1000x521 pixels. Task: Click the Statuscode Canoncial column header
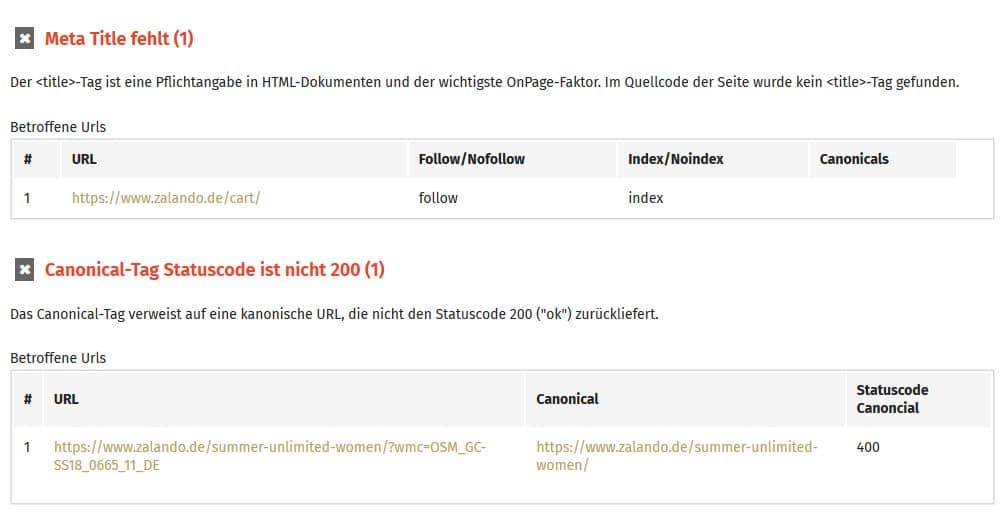pyautogui.click(x=892, y=399)
